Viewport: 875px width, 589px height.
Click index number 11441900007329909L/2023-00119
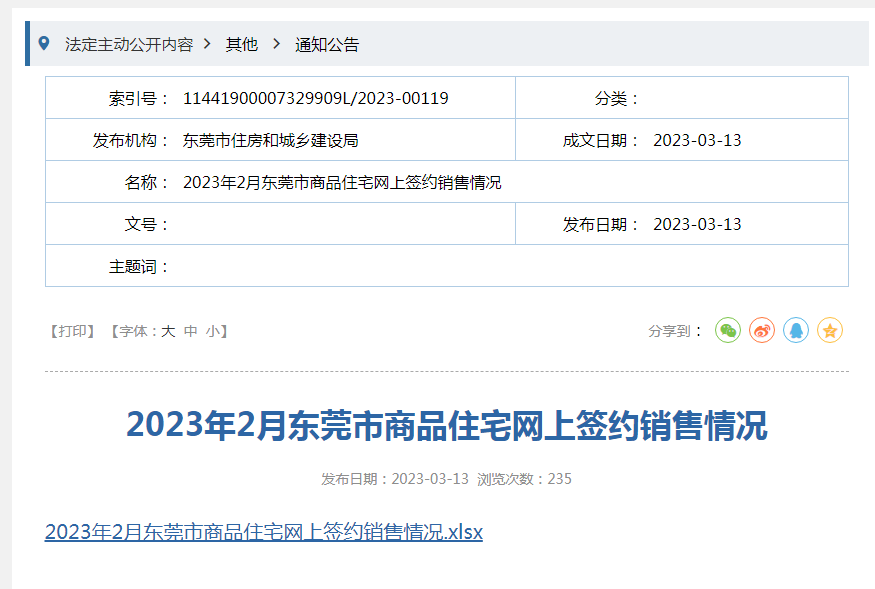tap(315, 98)
